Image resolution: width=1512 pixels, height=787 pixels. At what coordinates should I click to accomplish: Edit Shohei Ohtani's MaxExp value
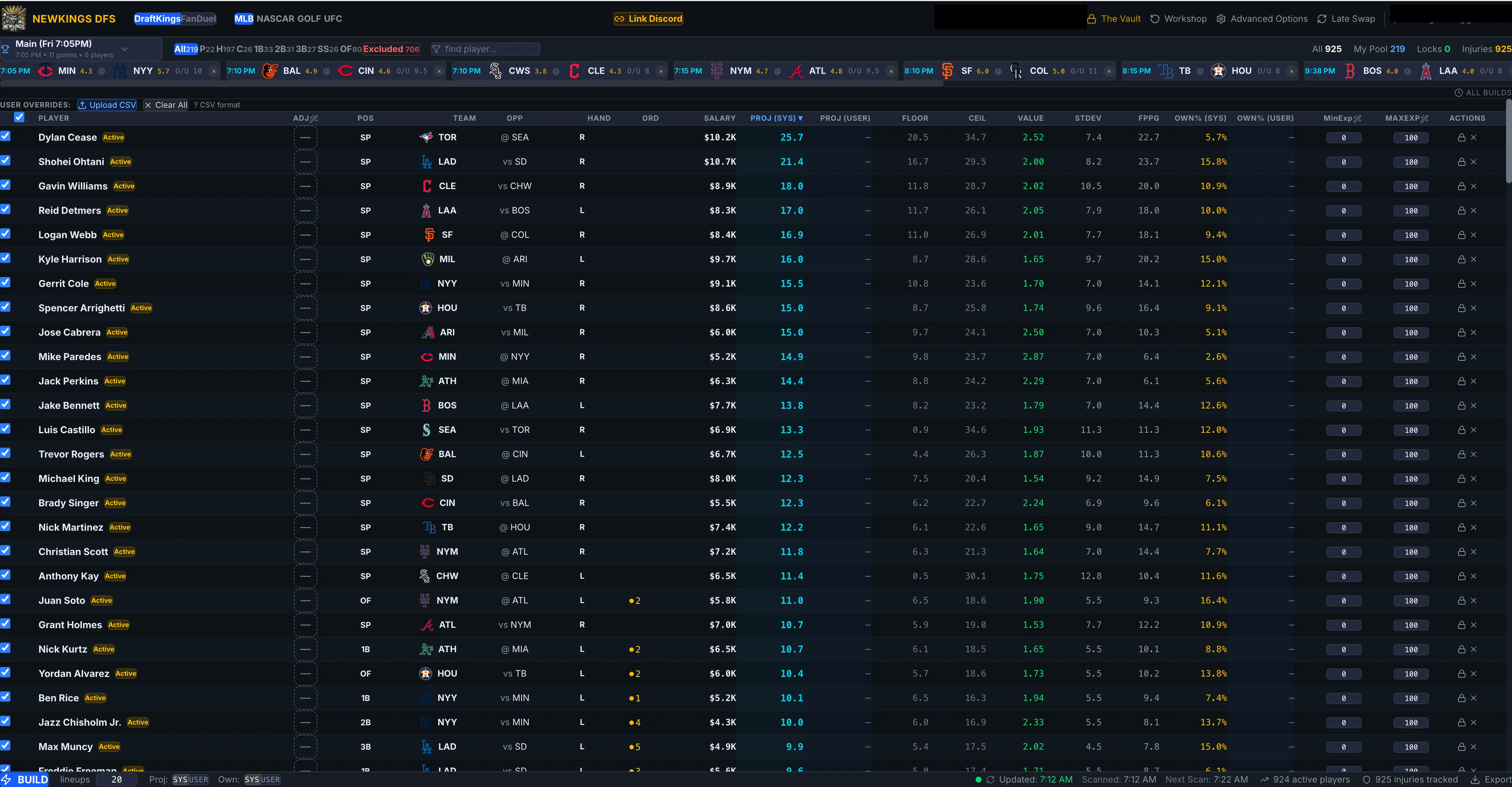coord(1411,162)
